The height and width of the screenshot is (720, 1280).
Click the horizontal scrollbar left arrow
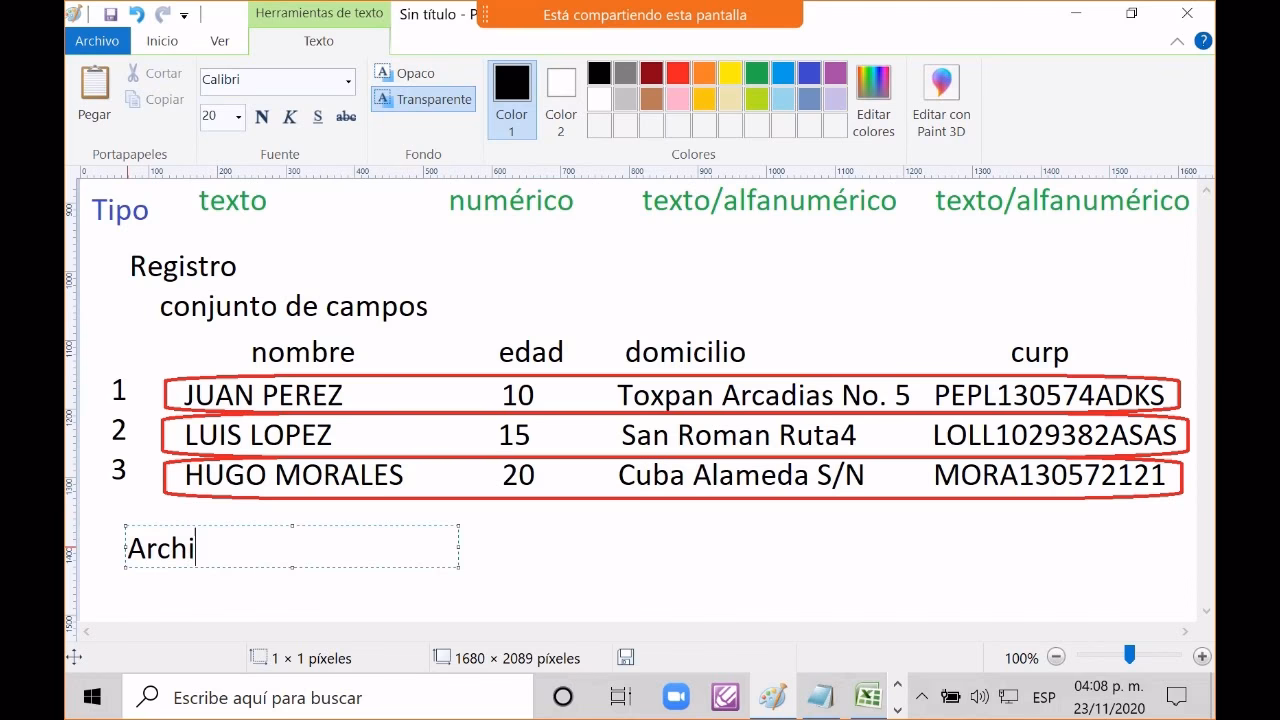point(87,631)
